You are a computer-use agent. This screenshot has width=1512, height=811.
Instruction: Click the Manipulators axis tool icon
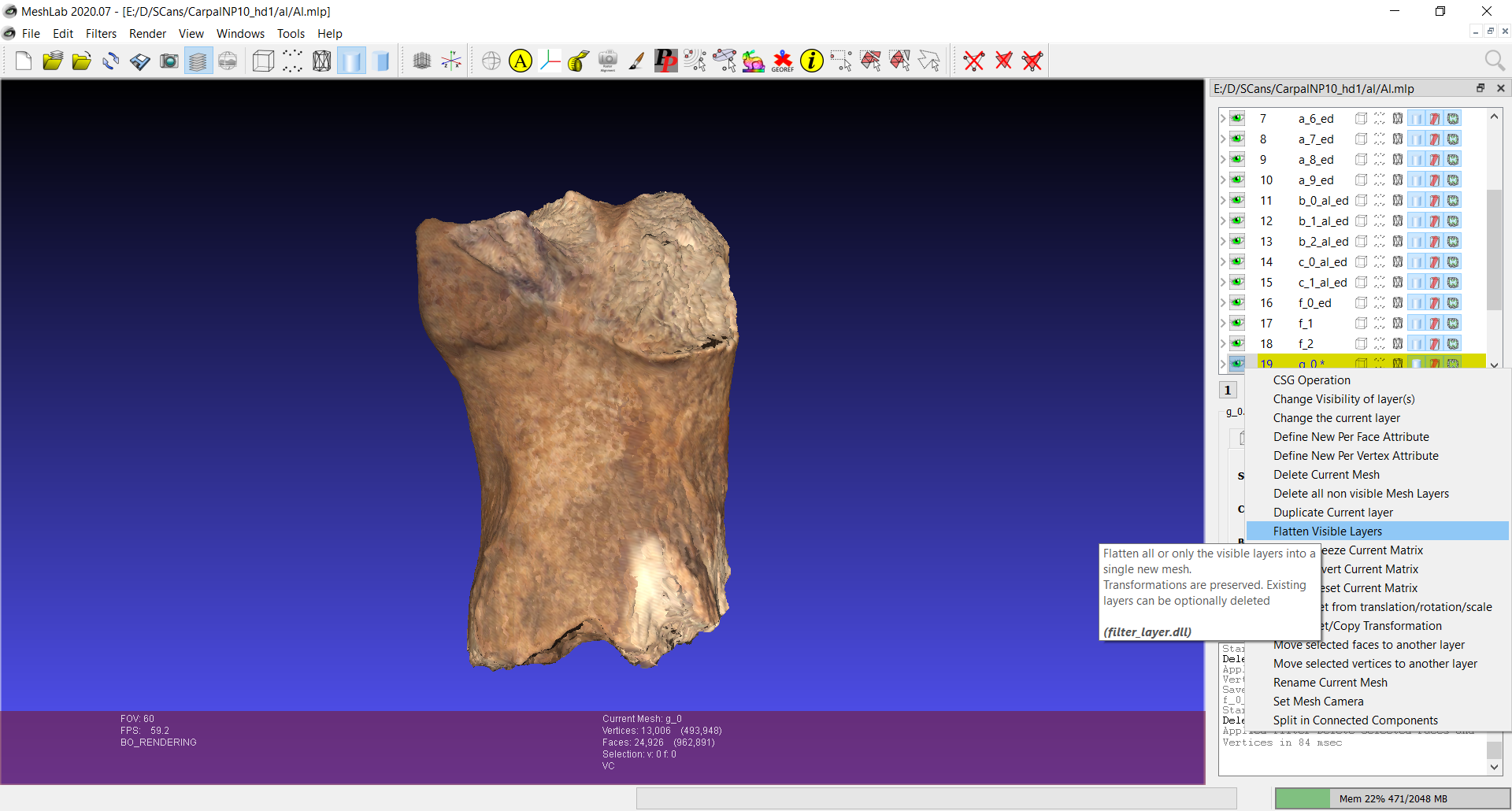[550, 61]
